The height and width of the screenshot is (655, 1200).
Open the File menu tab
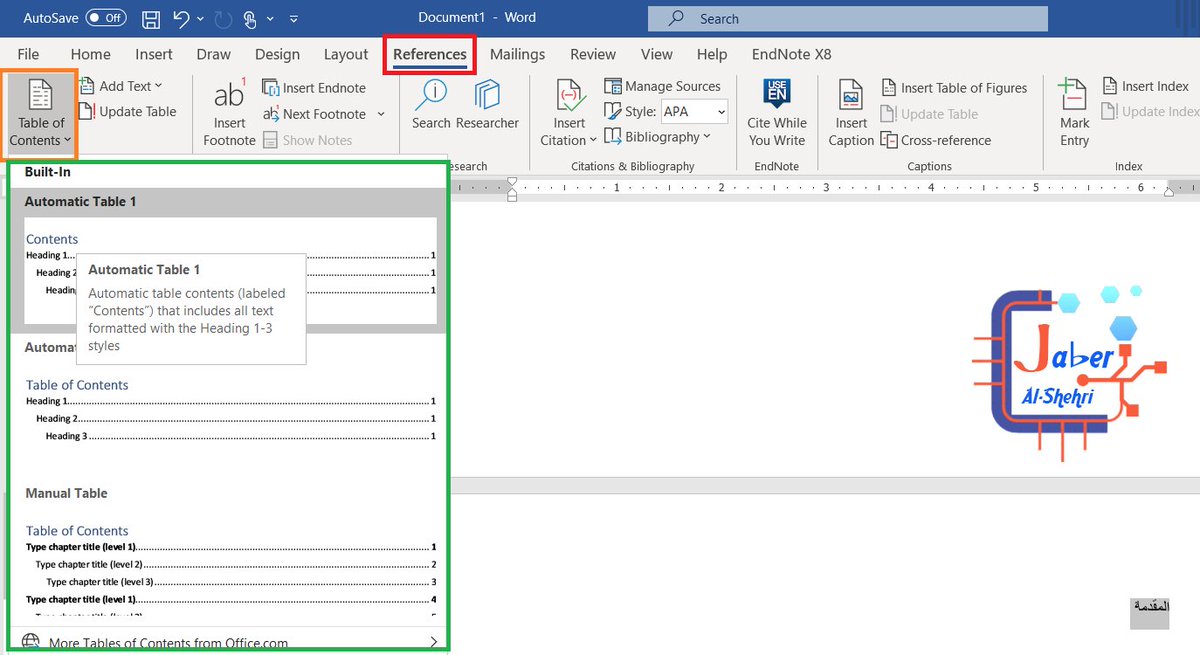tap(28, 54)
